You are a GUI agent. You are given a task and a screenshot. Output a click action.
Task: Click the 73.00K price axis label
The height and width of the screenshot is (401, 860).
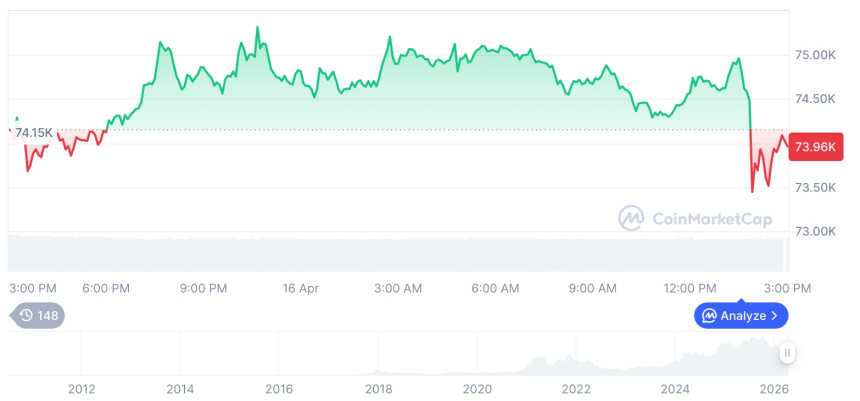813,232
